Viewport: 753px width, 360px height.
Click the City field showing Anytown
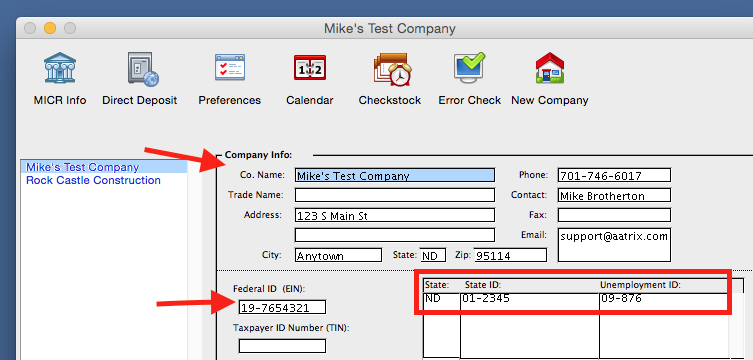(x=339, y=255)
